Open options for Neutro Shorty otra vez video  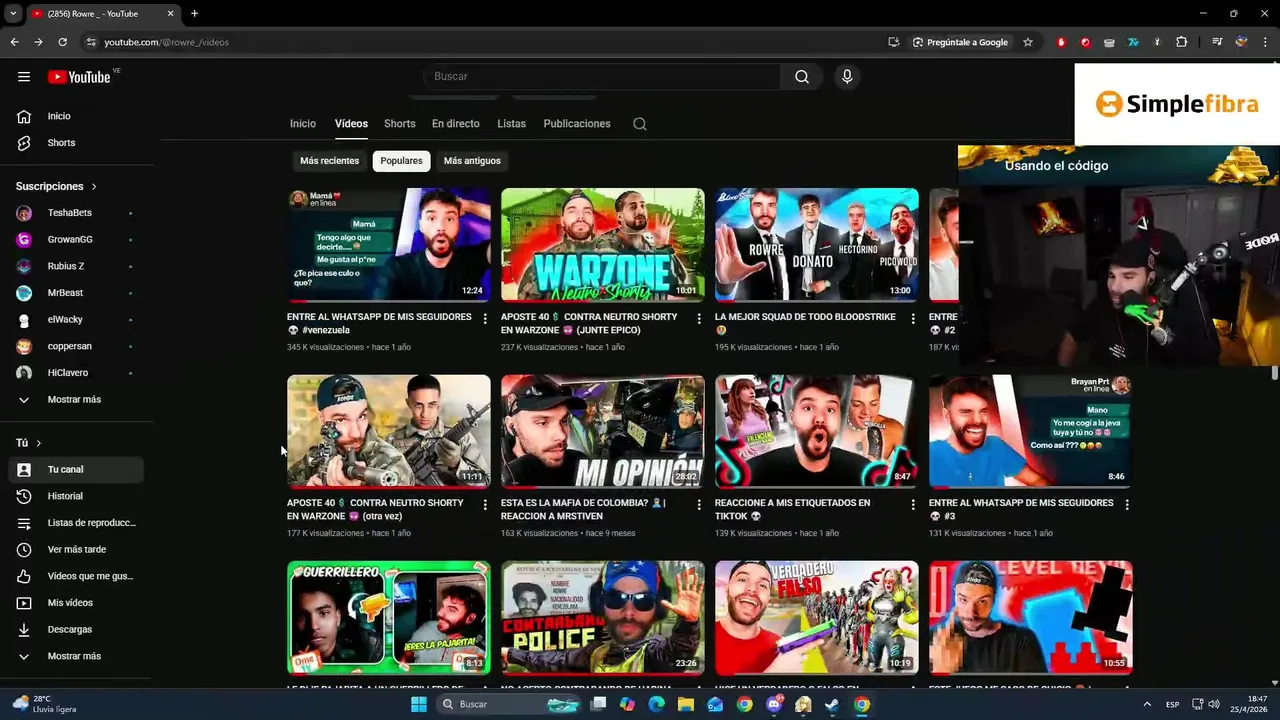tap(485, 505)
